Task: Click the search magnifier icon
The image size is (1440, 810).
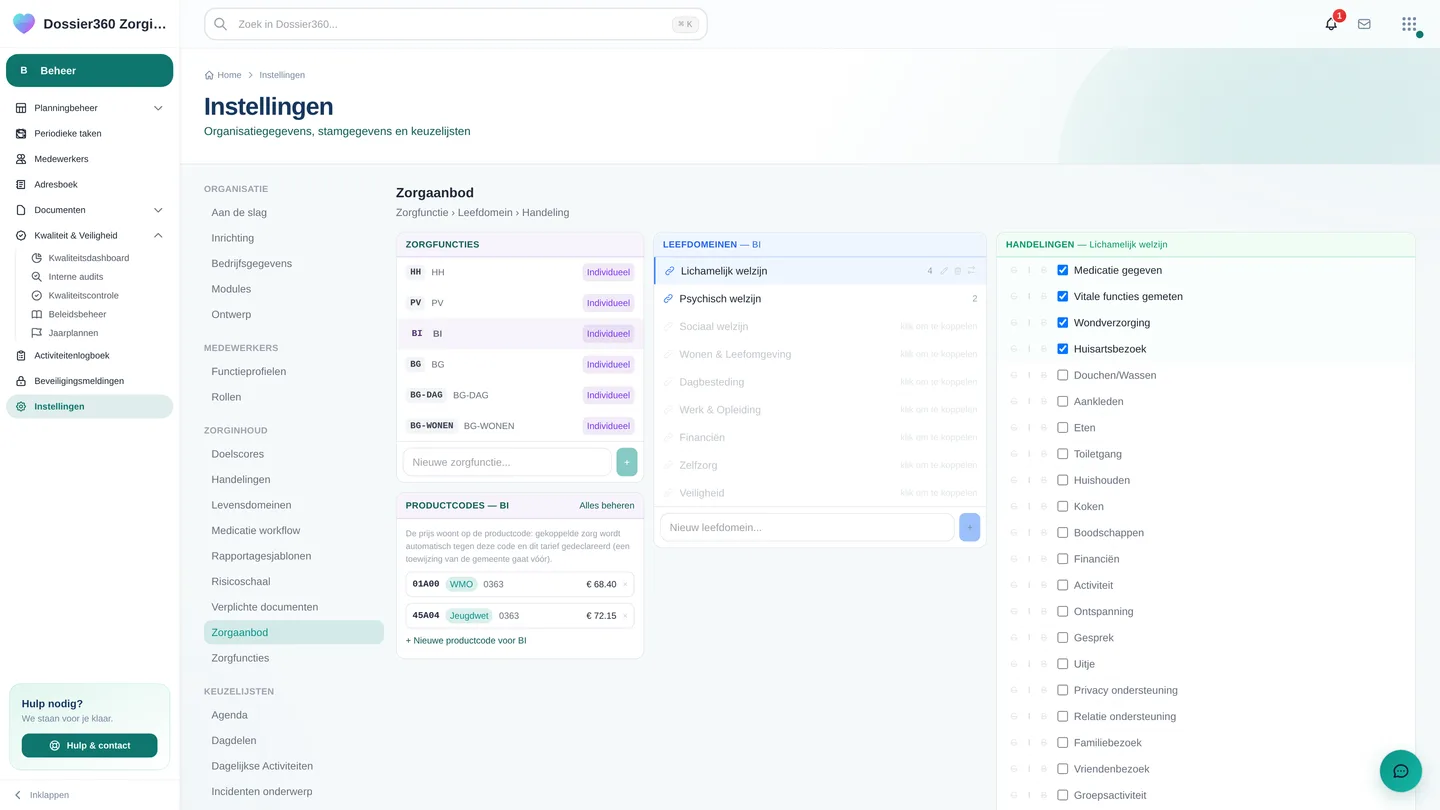Action: coord(220,24)
